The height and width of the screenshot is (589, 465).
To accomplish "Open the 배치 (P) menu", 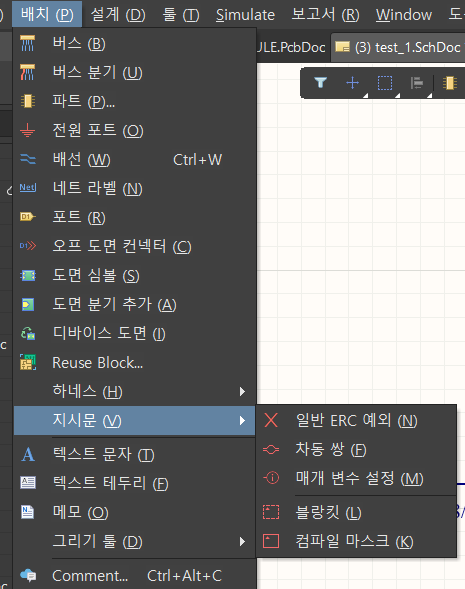I will coord(47,14).
